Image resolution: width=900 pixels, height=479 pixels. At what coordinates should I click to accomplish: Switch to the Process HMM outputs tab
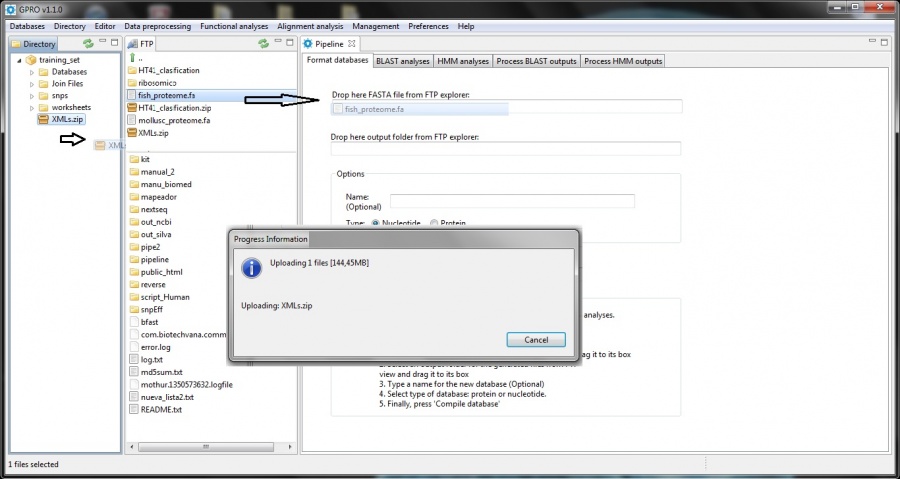(x=623, y=61)
